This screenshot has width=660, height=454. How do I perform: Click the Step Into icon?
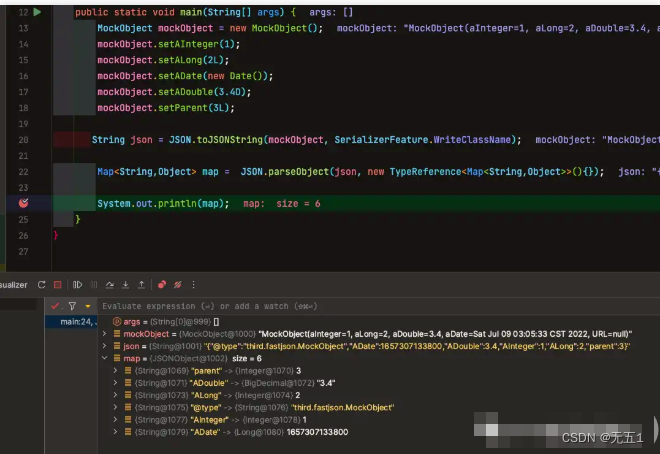tap(125, 285)
